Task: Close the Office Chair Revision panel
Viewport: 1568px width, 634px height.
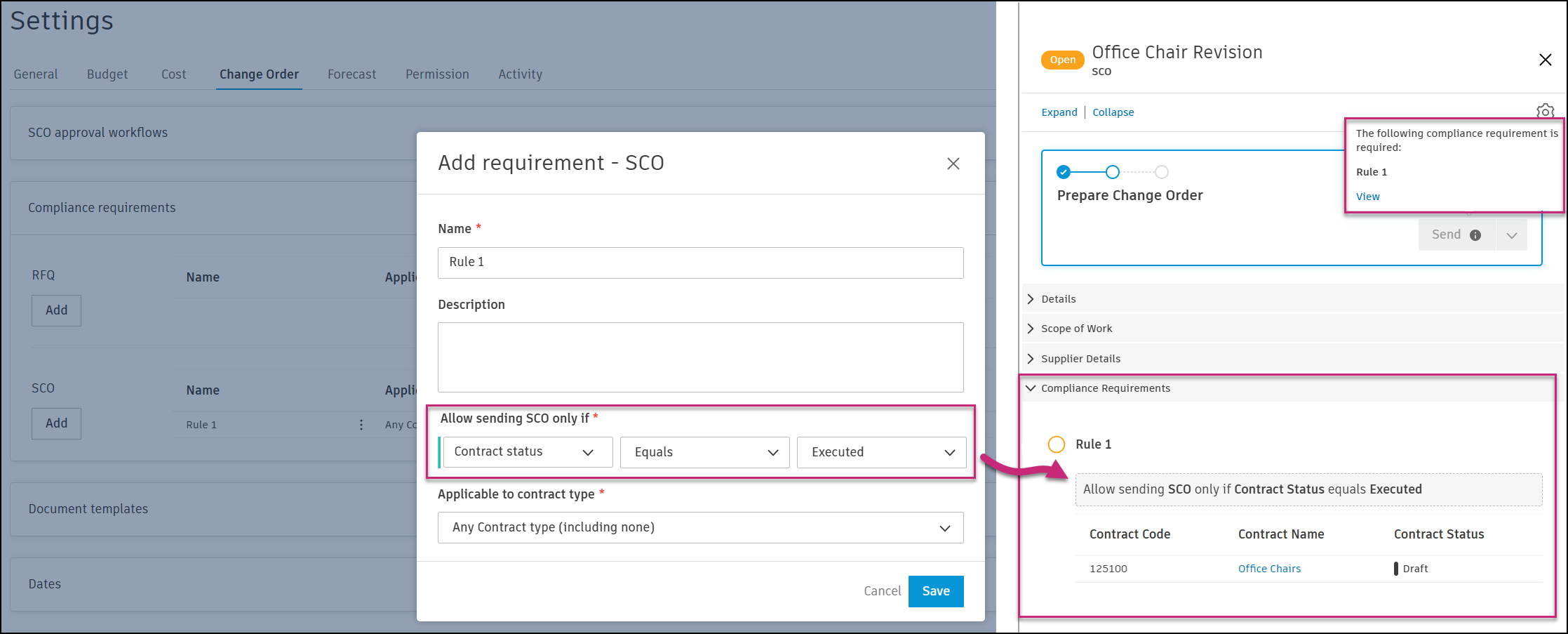Action: [1545, 60]
